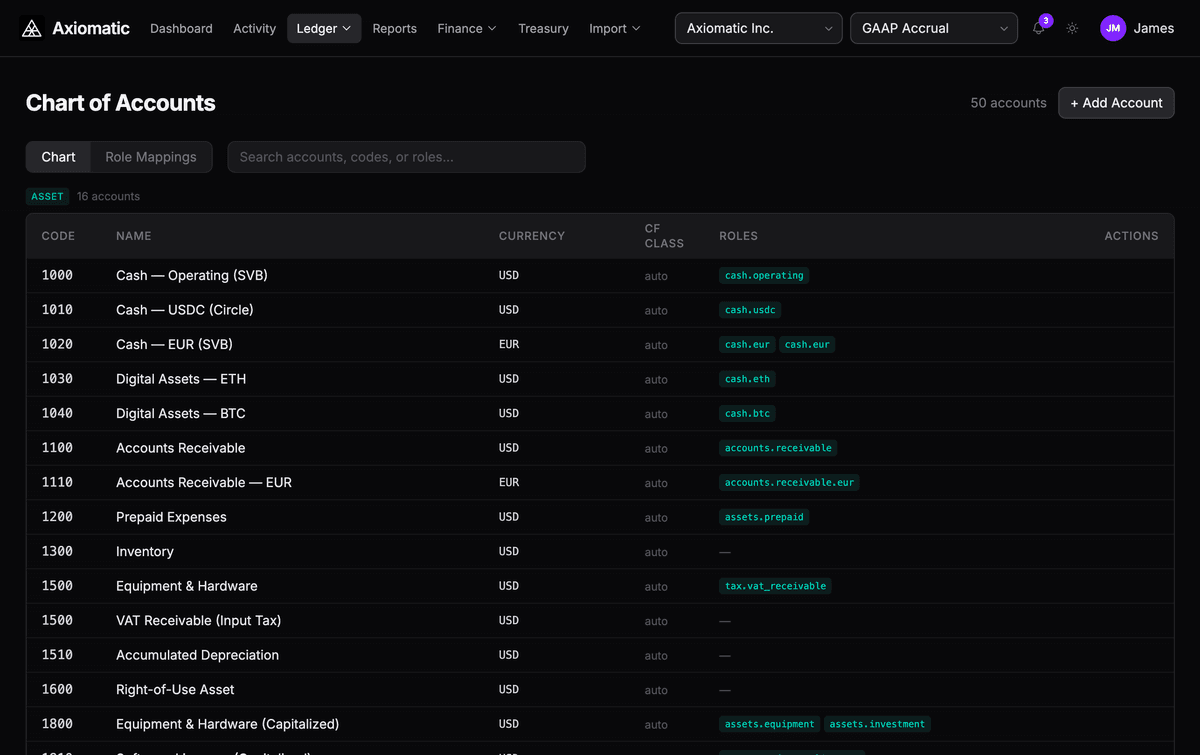Open the Import dropdown
1200x755 pixels.
[x=613, y=28]
